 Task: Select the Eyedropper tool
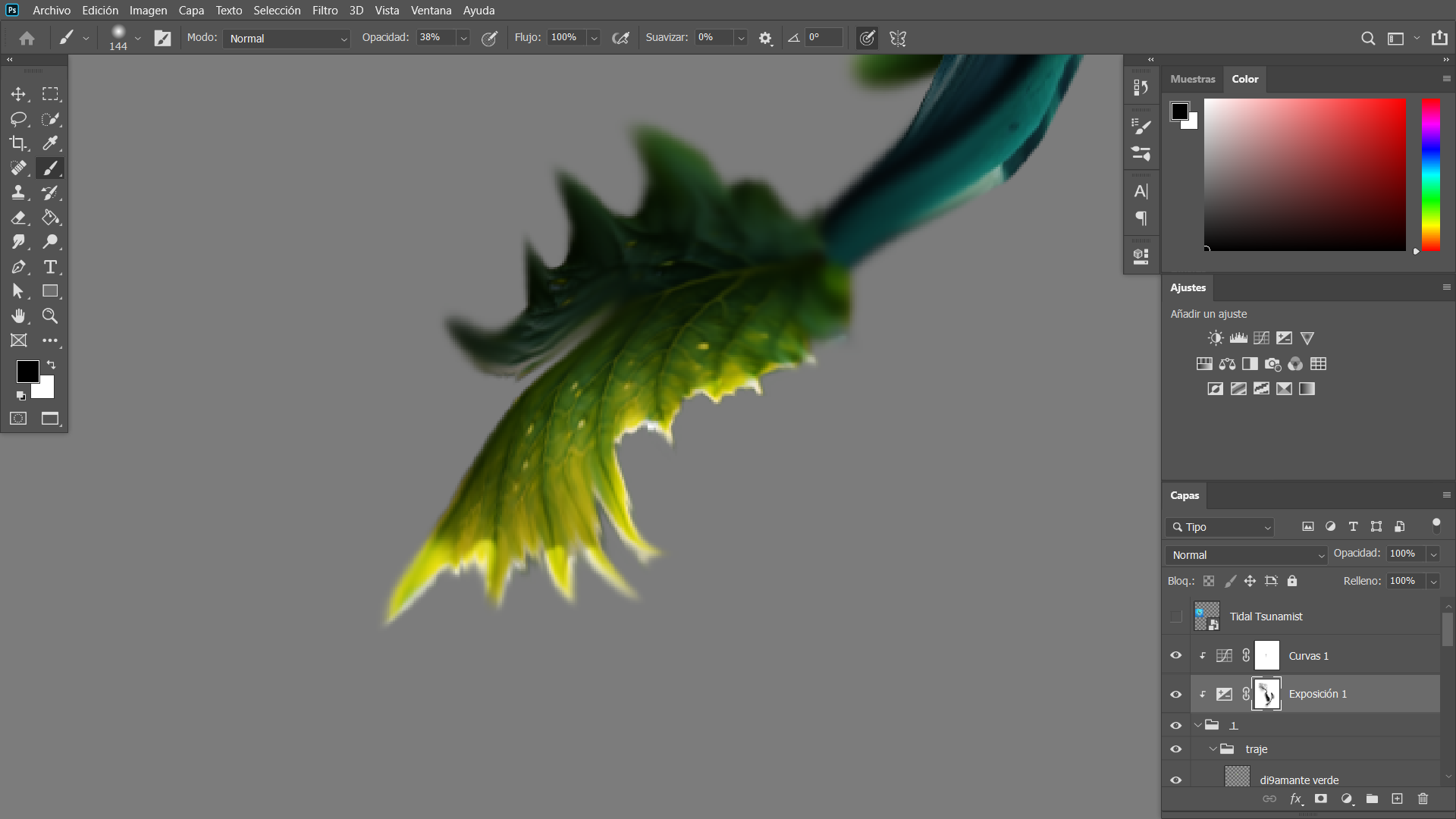50,143
